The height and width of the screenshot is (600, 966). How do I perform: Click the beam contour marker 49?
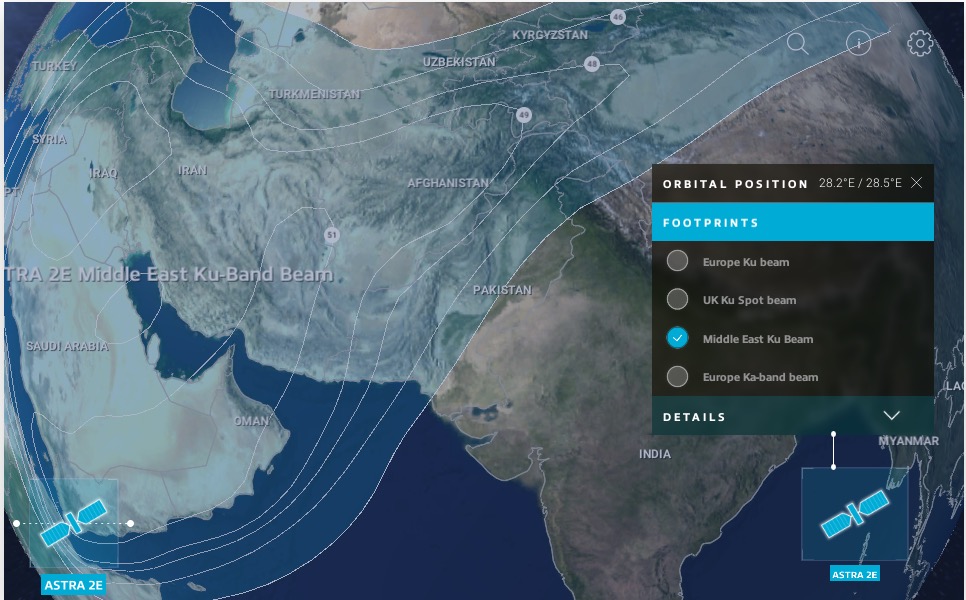[x=524, y=115]
